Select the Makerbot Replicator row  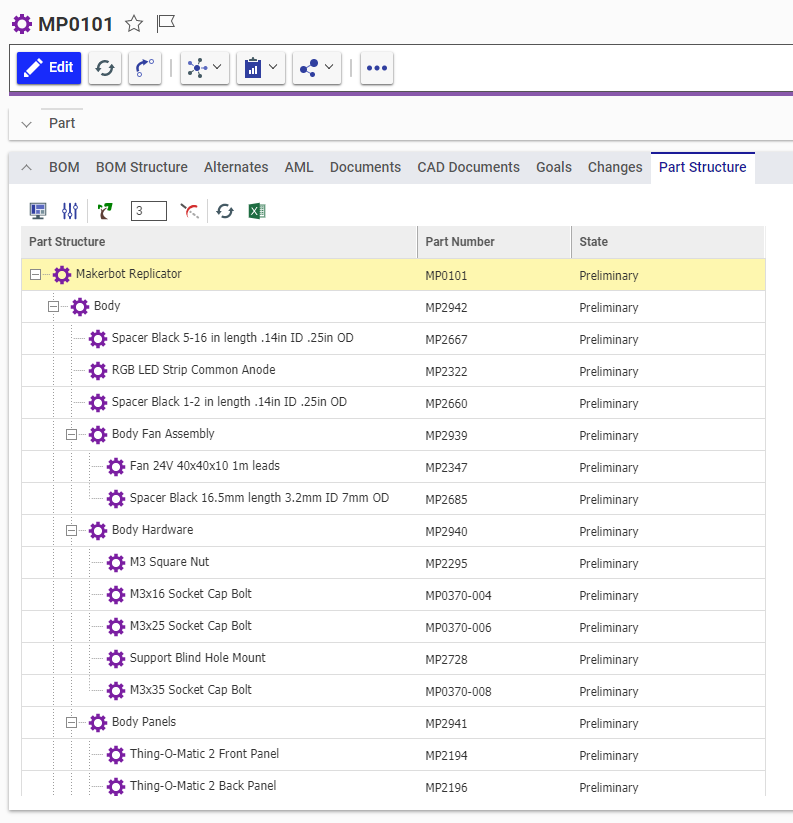393,275
